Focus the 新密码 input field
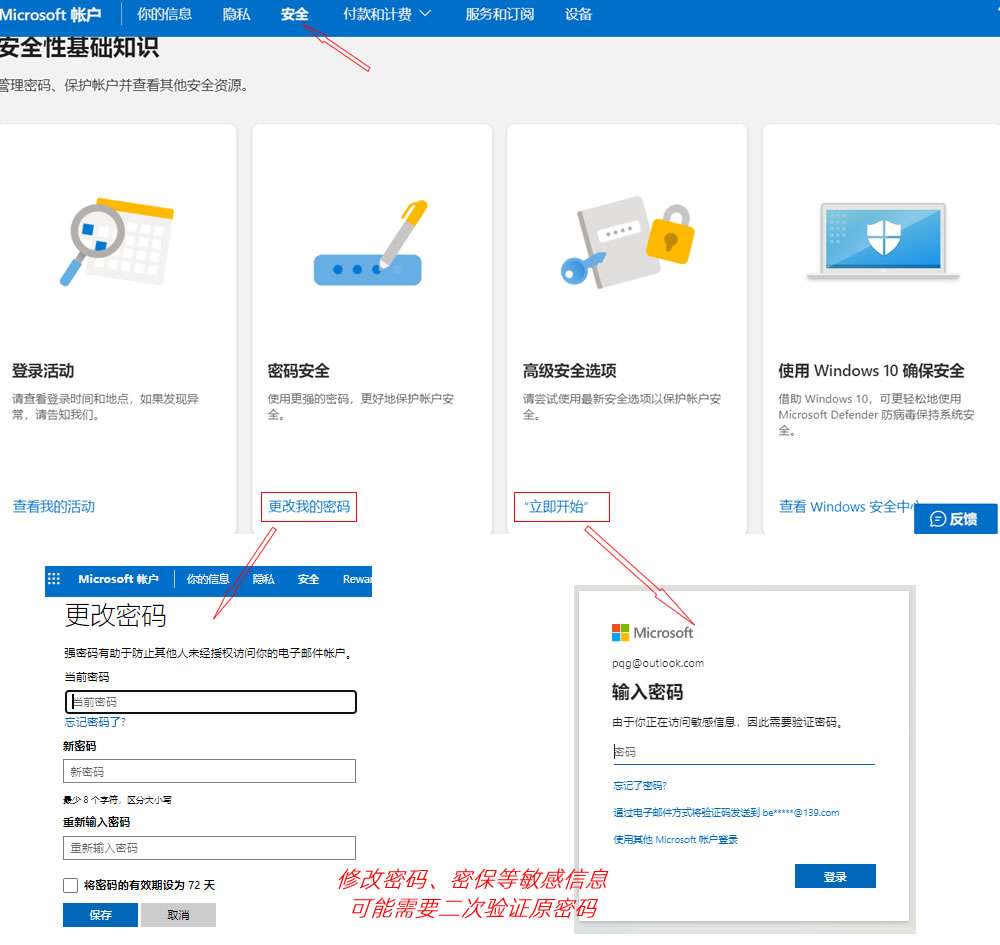1000x945 pixels. (x=209, y=771)
